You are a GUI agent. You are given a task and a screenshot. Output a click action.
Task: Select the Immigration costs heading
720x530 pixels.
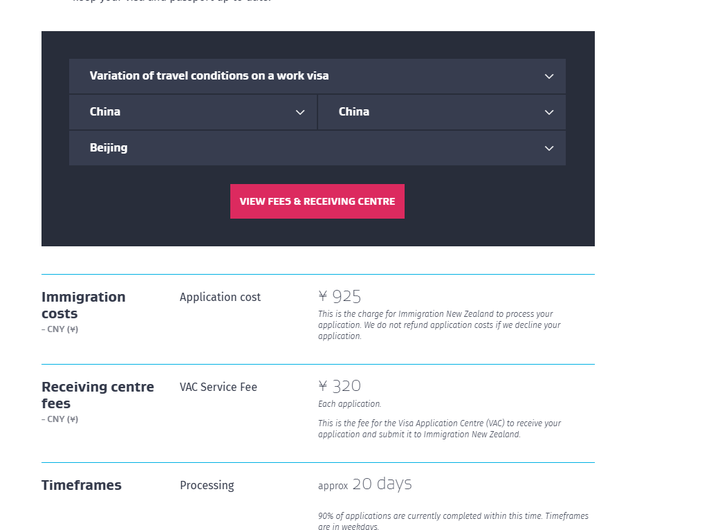(x=84, y=305)
